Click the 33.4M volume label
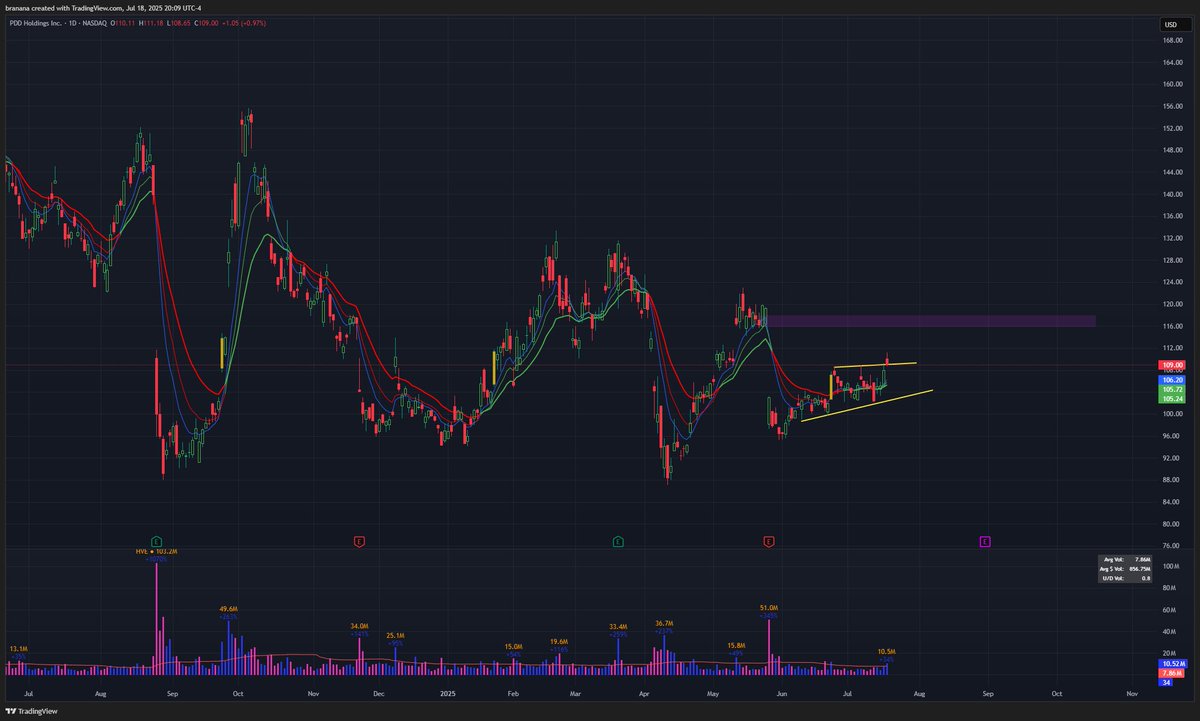 (x=618, y=627)
